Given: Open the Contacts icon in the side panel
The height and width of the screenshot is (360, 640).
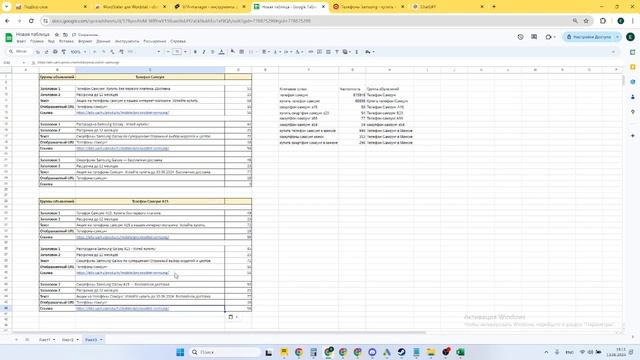Looking at the screenshot, I should click(x=633, y=97).
